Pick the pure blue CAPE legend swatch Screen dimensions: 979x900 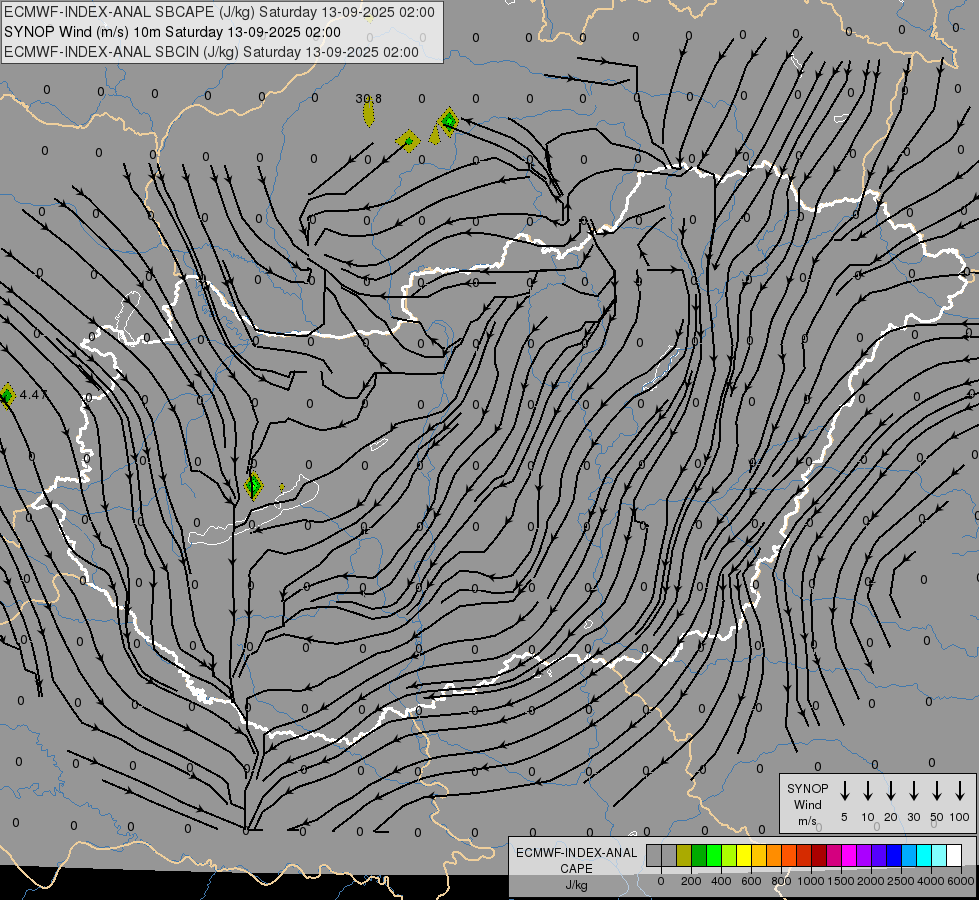[894, 855]
